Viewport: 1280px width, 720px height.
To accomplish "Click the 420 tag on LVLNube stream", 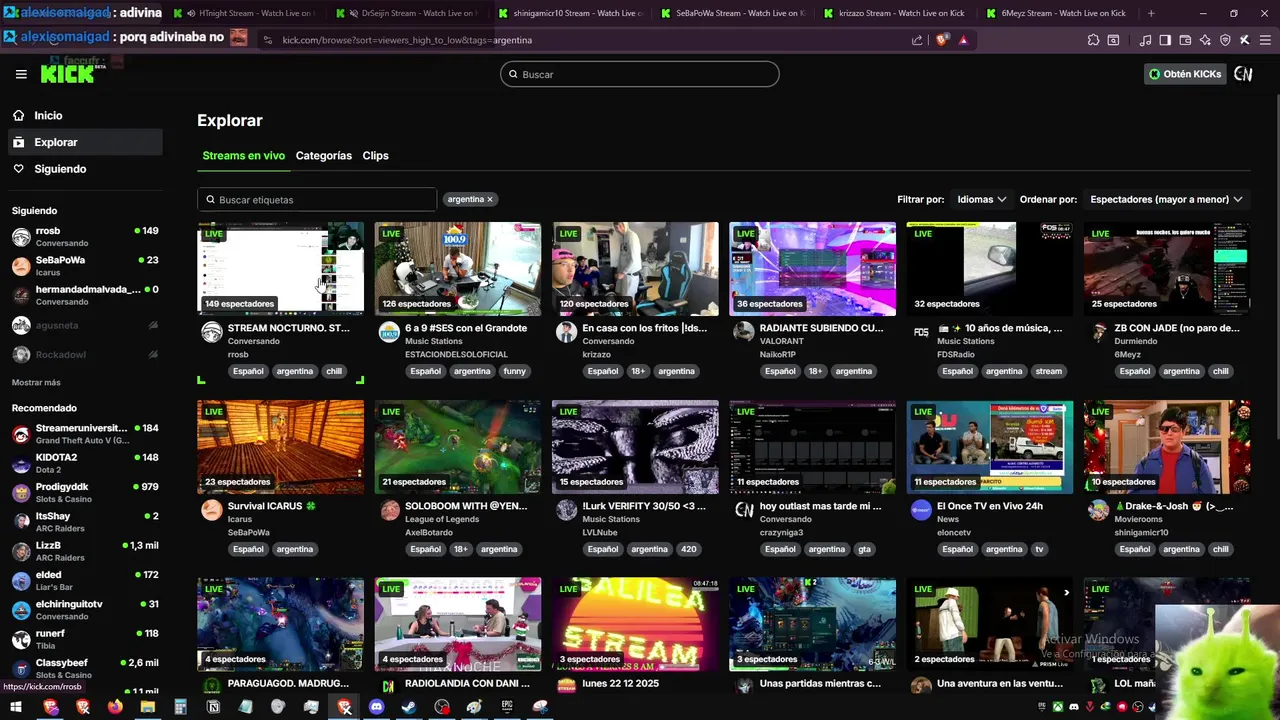I will tap(688, 549).
